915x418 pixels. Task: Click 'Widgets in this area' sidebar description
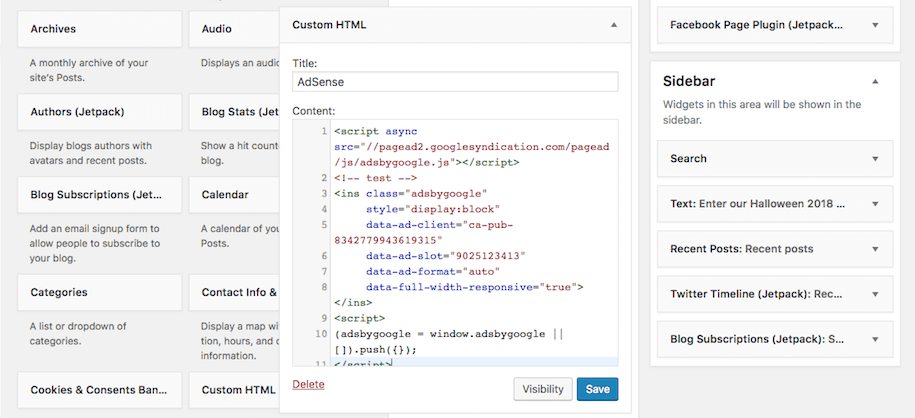(x=762, y=113)
